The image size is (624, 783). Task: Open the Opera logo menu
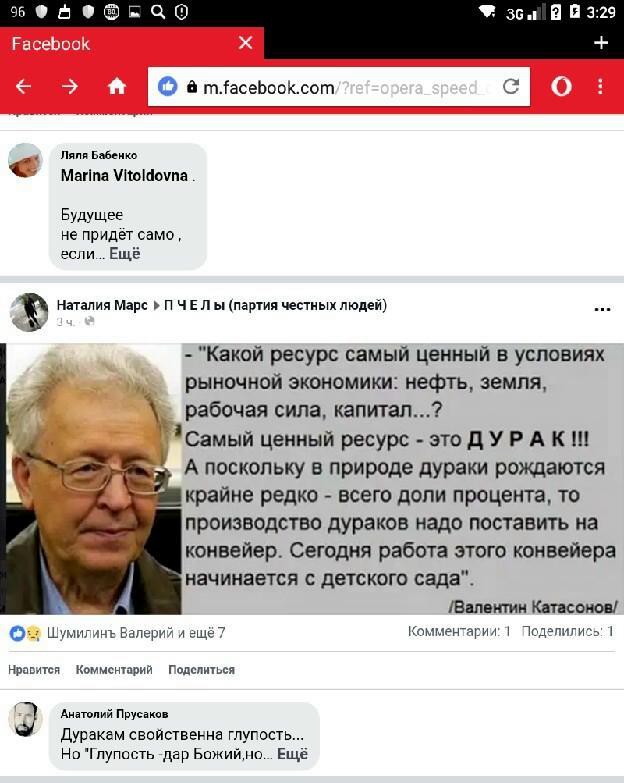(x=561, y=87)
